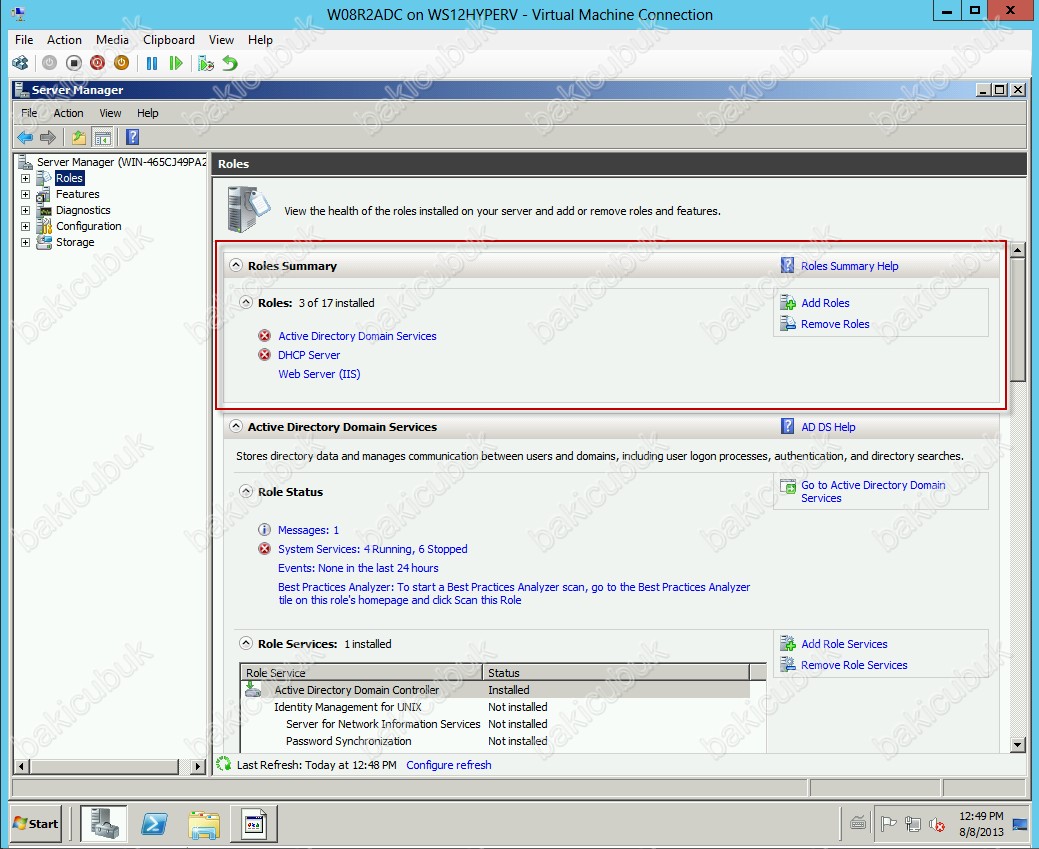Collapse the Roles Summary section

tap(236, 265)
